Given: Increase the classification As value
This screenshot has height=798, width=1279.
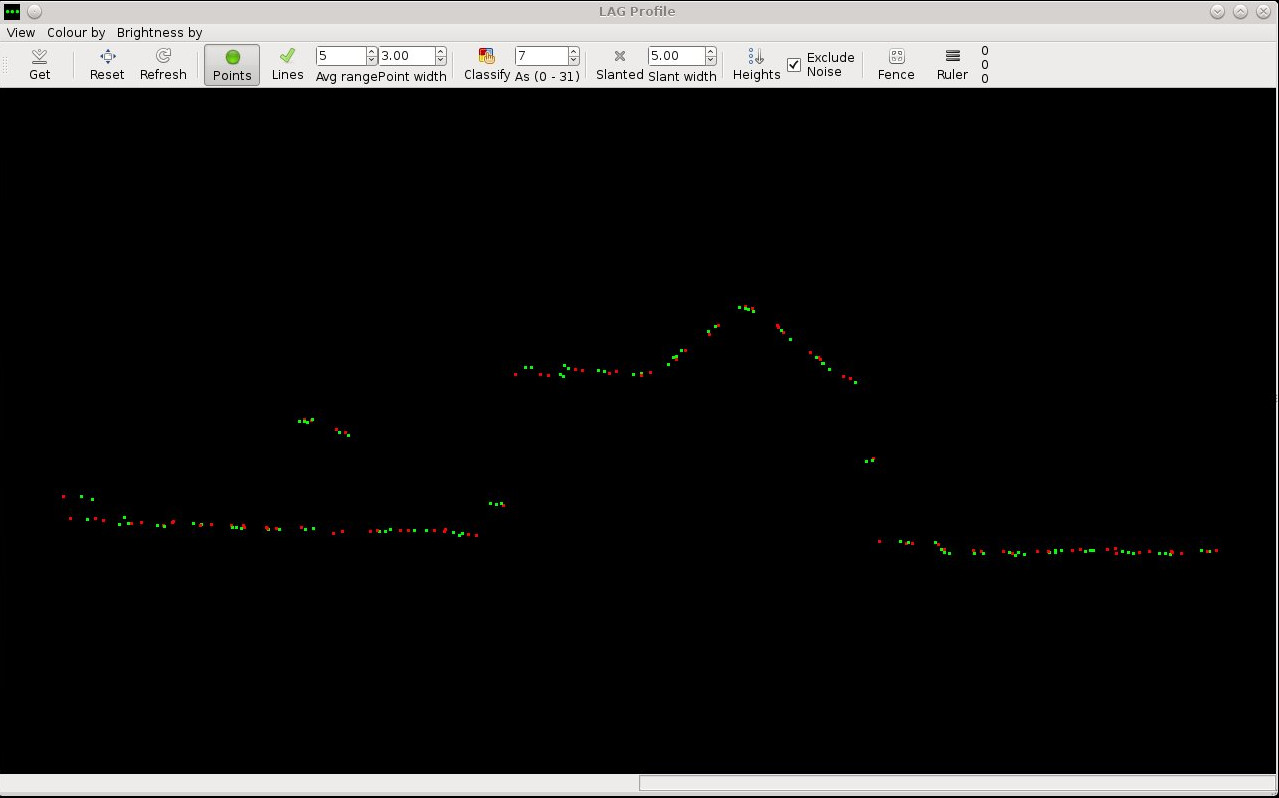Looking at the screenshot, I should tap(574, 52).
